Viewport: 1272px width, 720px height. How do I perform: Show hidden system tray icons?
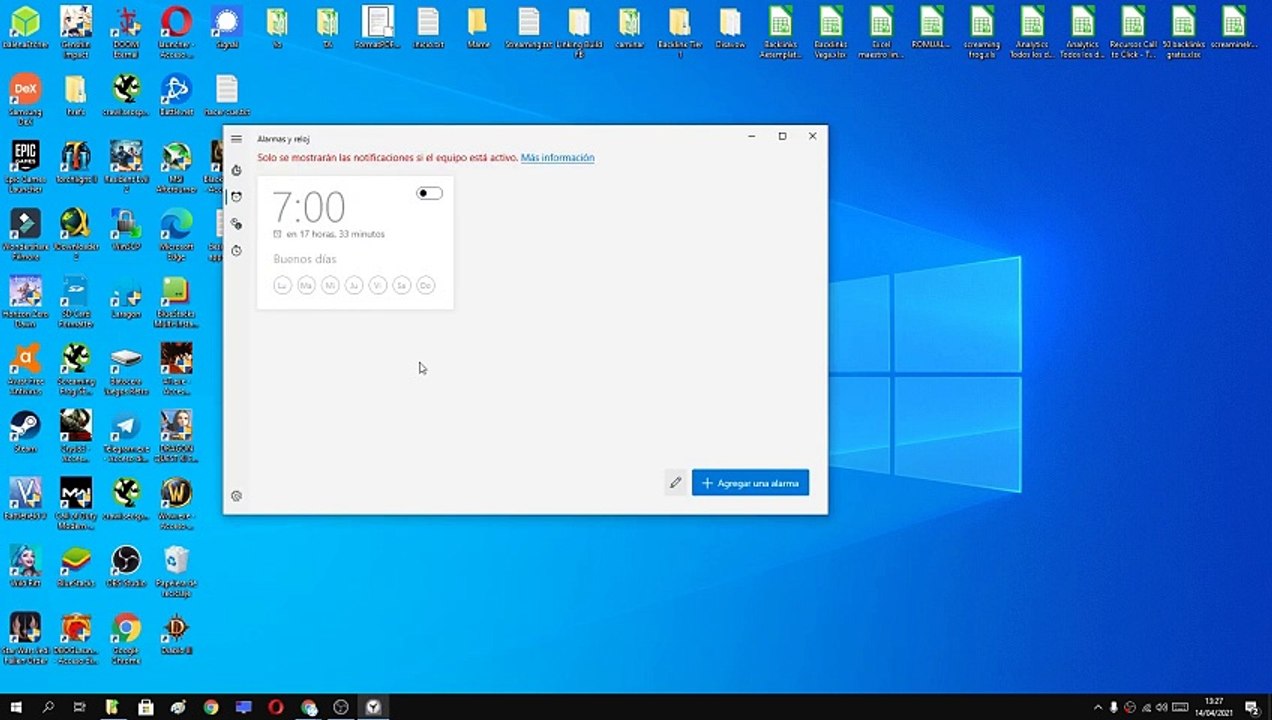click(x=1098, y=707)
